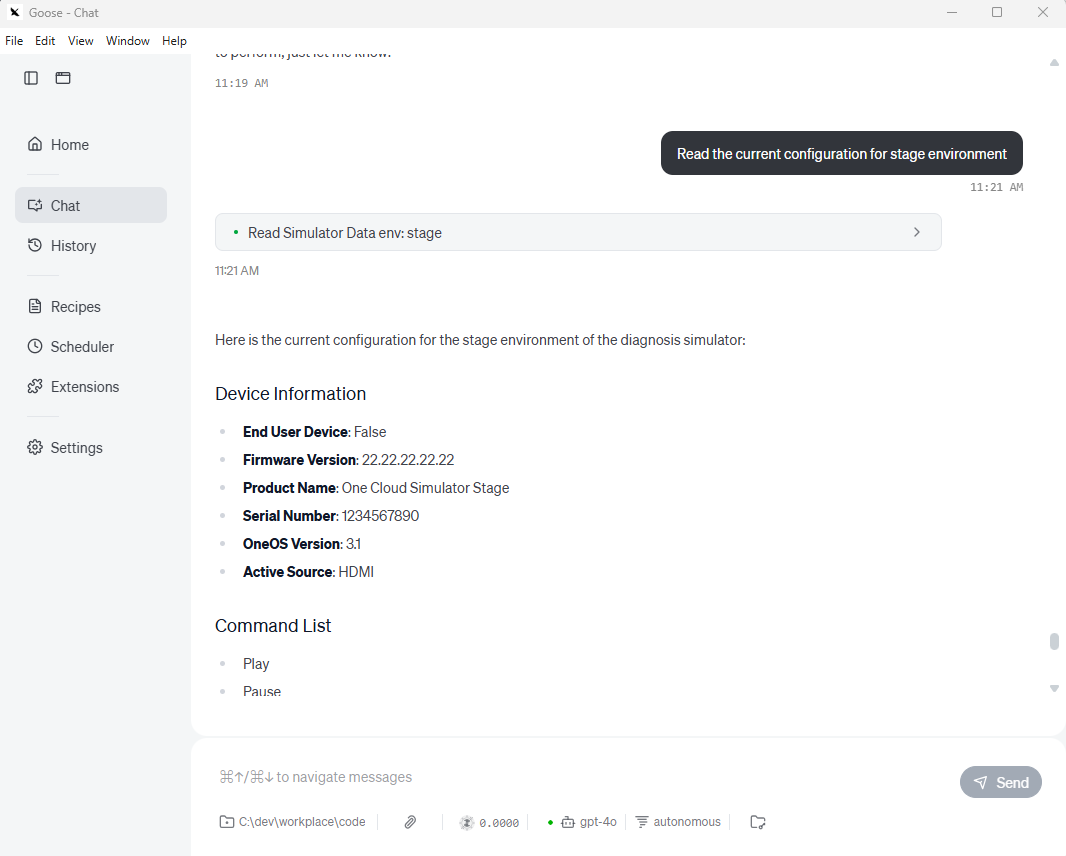The height and width of the screenshot is (856, 1066).
Task: Toggle the sidebar panel icon
Action: (30, 77)
